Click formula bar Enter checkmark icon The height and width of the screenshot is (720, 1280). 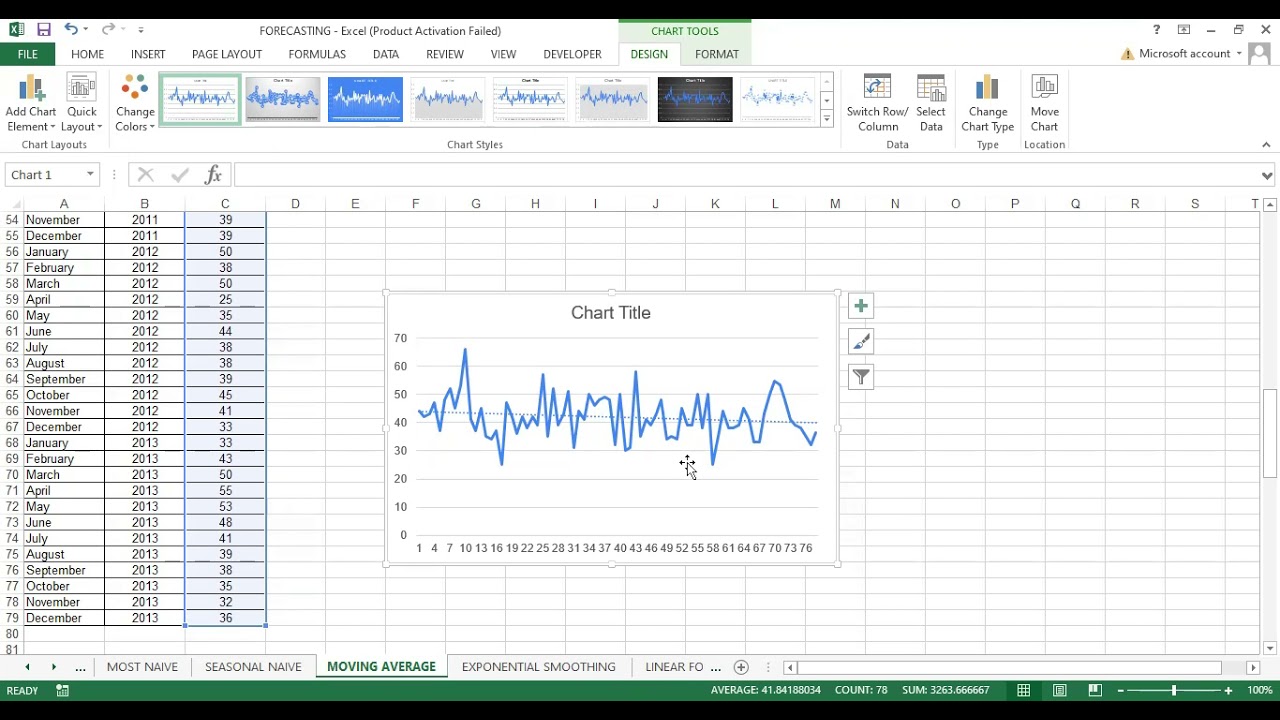point(180,175)
